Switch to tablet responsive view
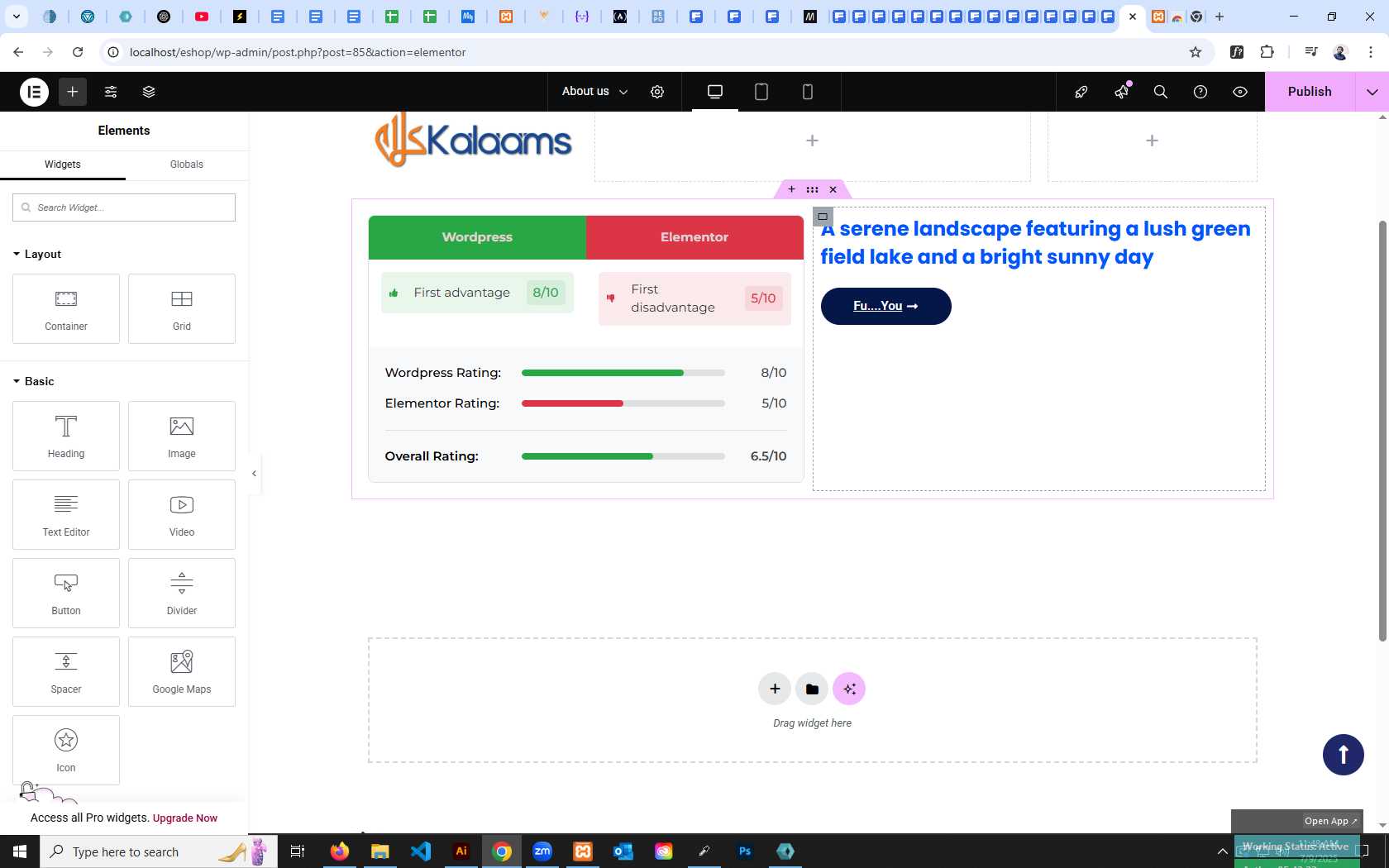1389x868 pixels. pos(761,92)
